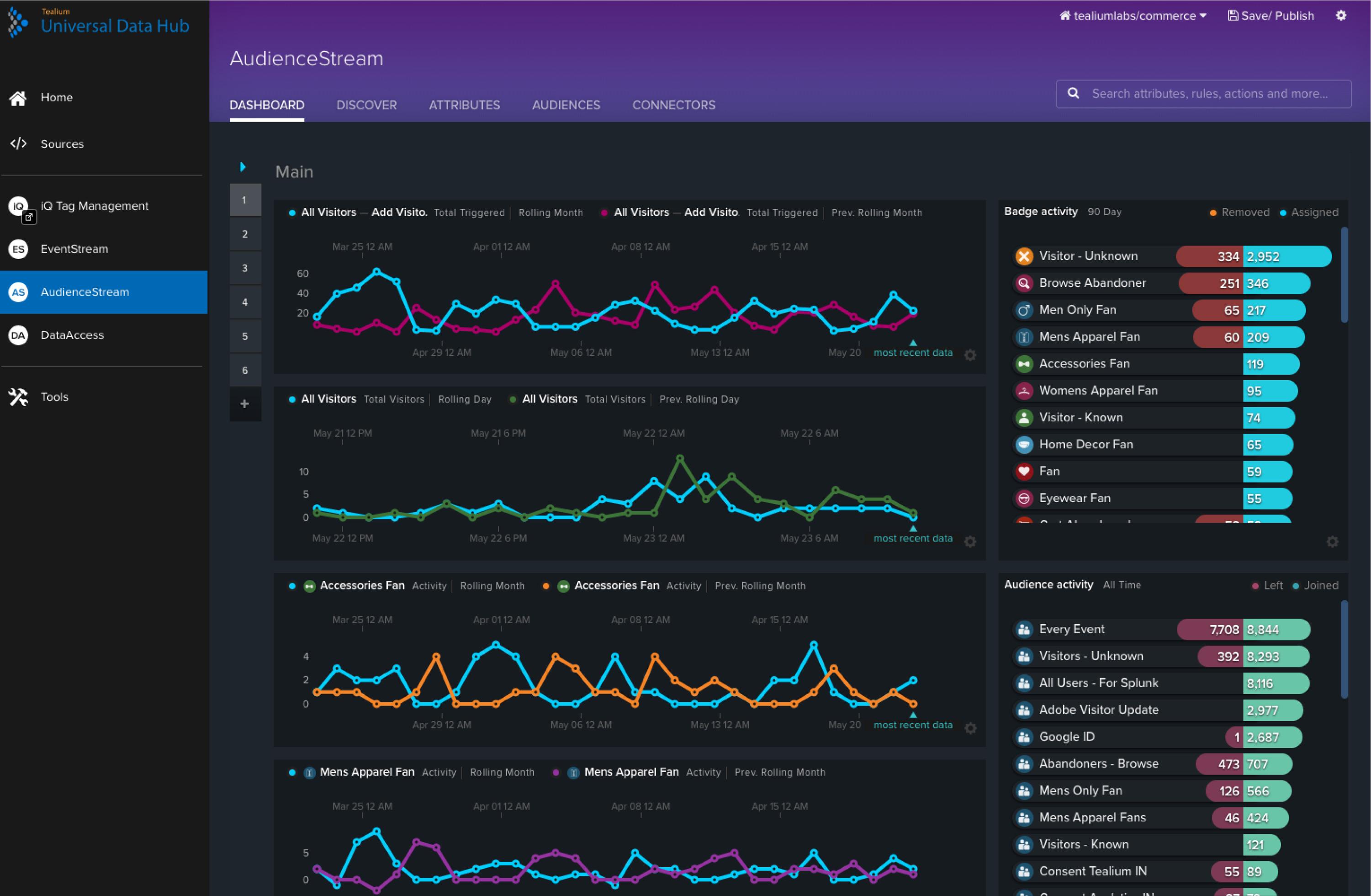
Task: Expand the dashboard pages panel arrow
Action: pyautogui.click(x=243, y=167)
